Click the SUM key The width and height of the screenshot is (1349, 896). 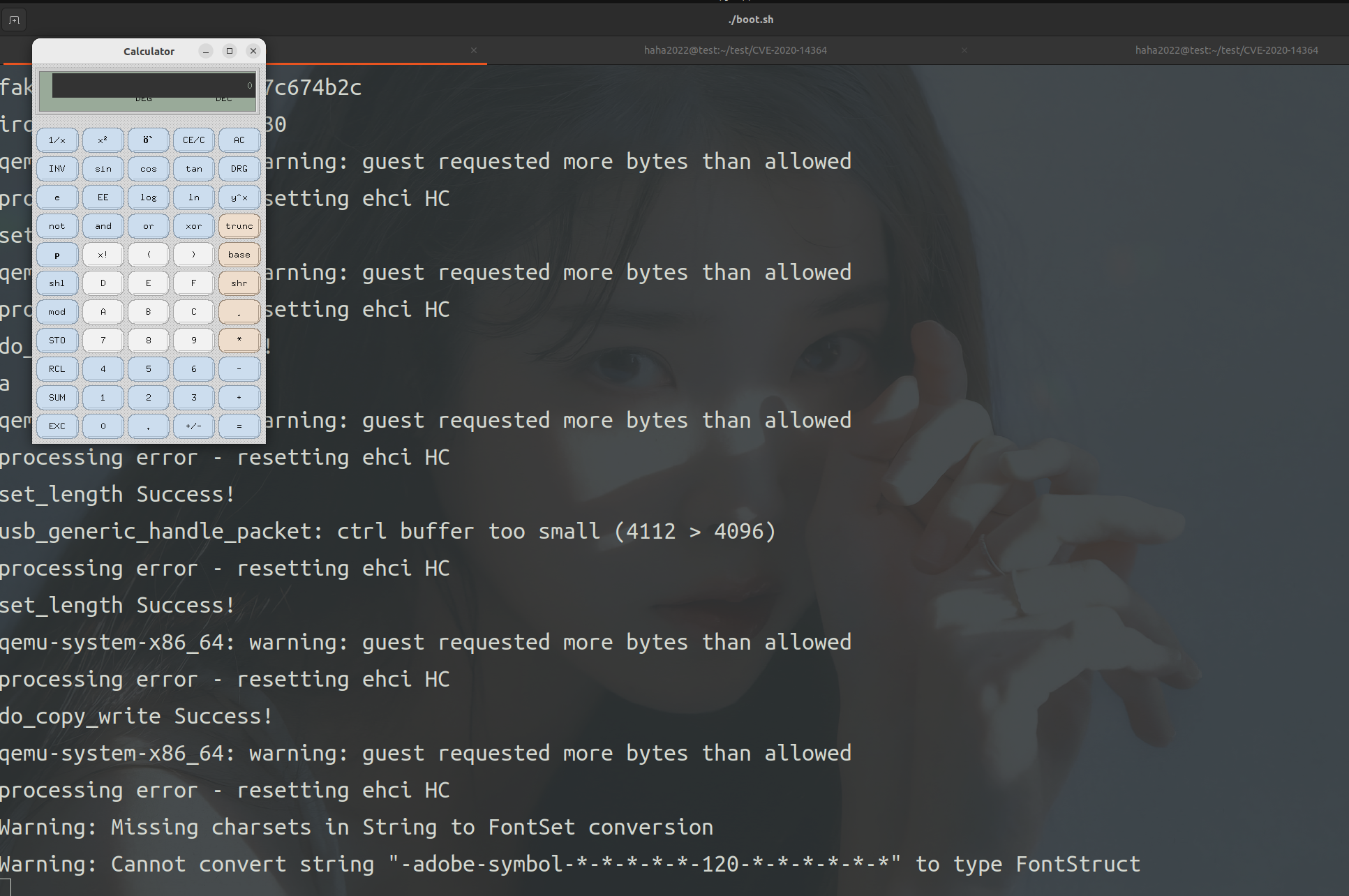57,398
